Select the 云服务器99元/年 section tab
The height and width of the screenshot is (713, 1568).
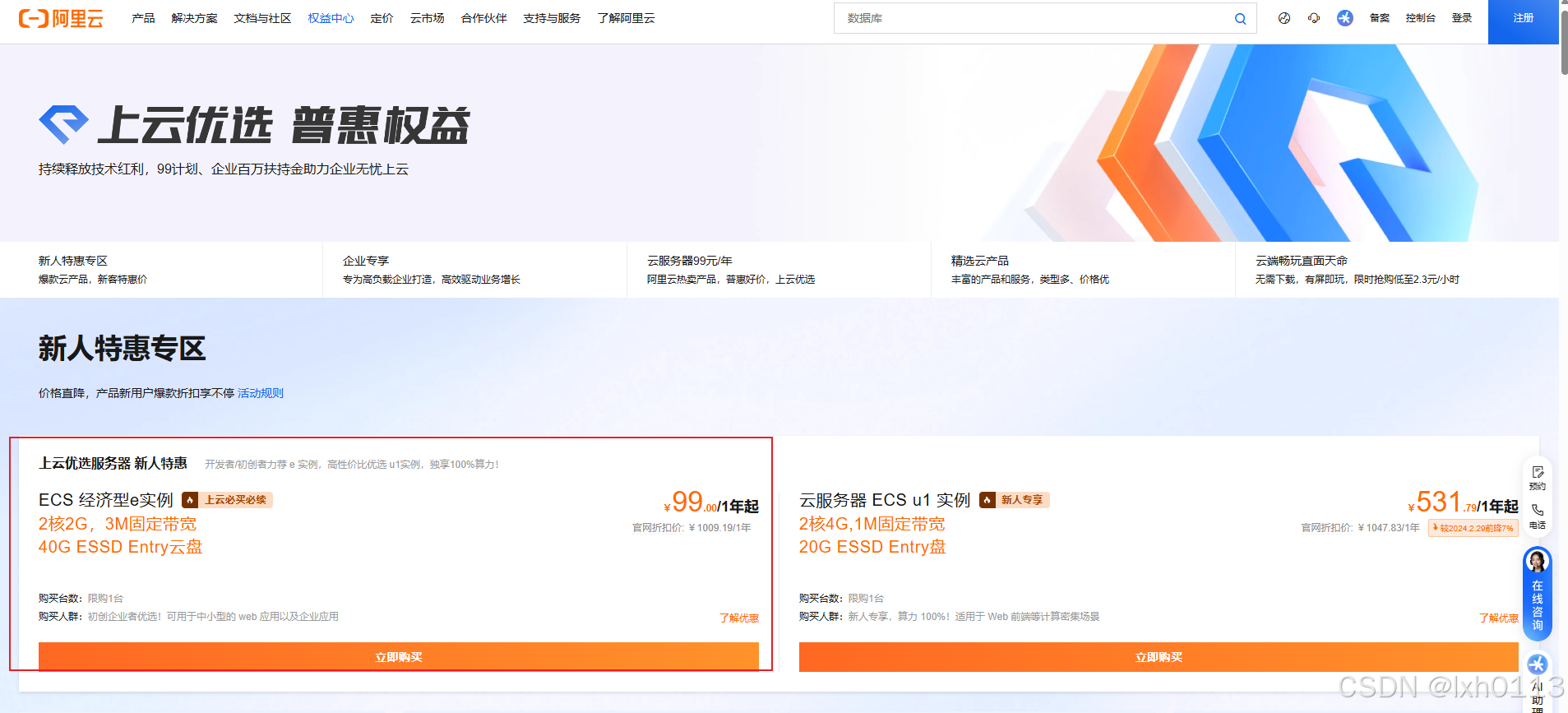tap(779, 270)
